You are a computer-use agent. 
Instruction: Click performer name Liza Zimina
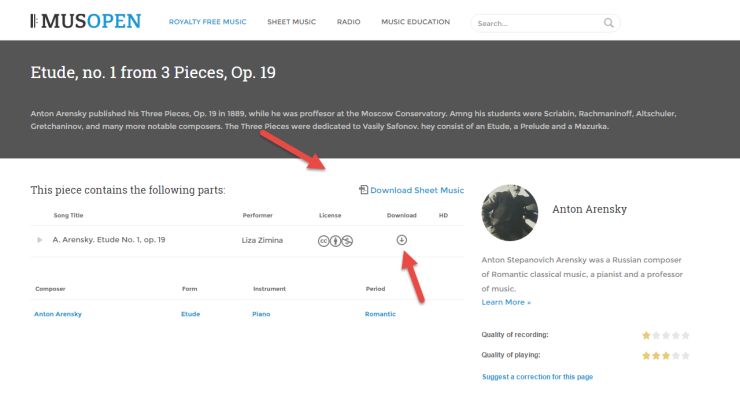click(262, 240)
